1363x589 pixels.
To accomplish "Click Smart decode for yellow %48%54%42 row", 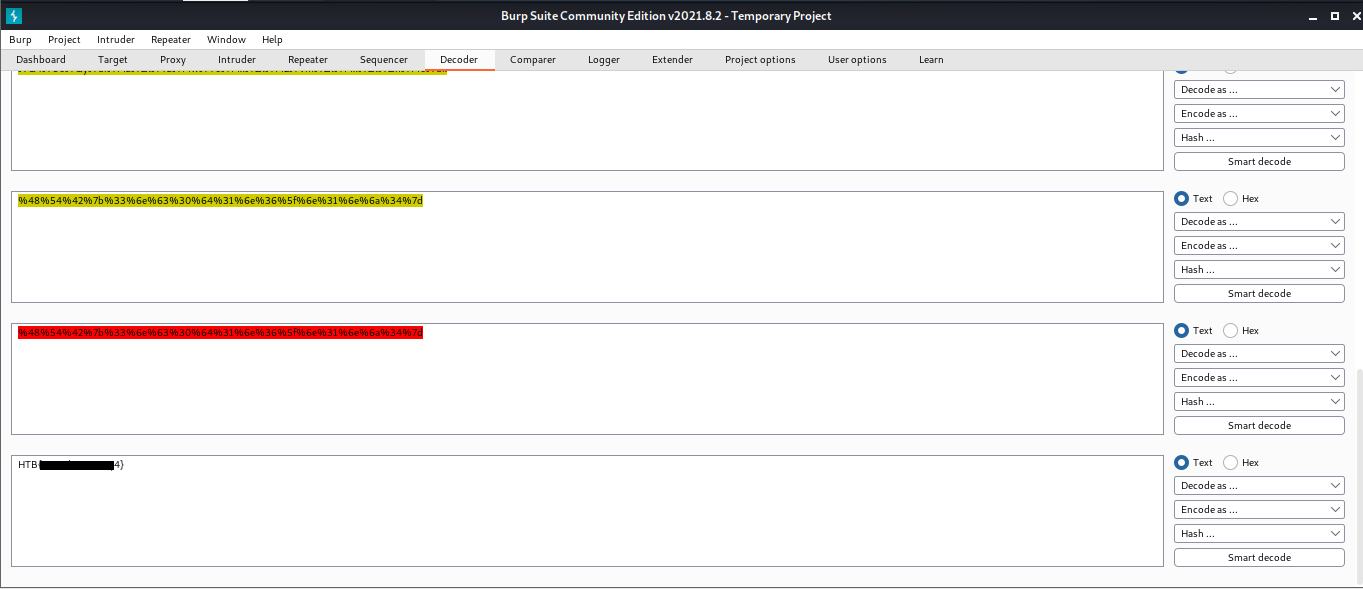I will (1259, 293).
